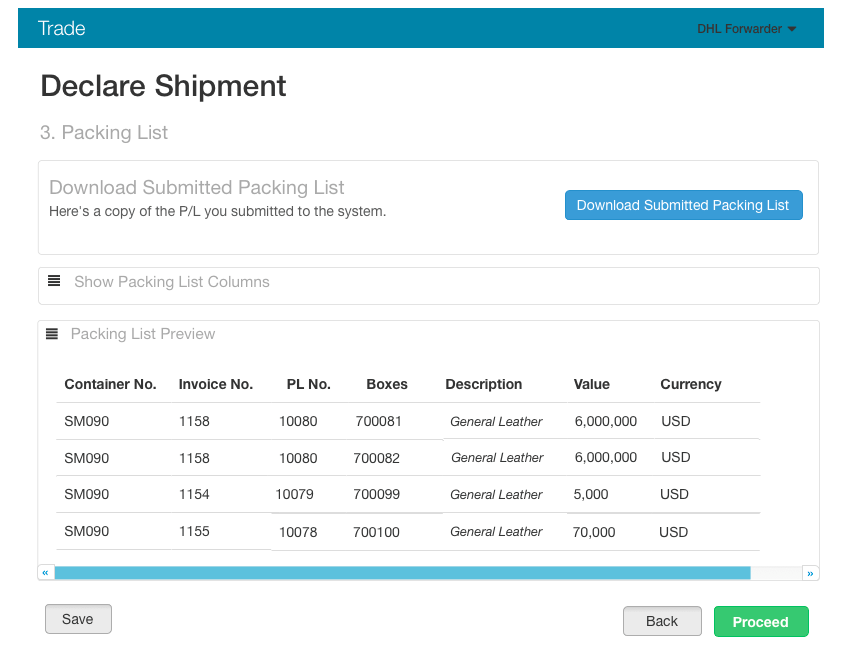Click the Packing List Preview list icon
845x646 pixels.
click(x=52, y=334)
